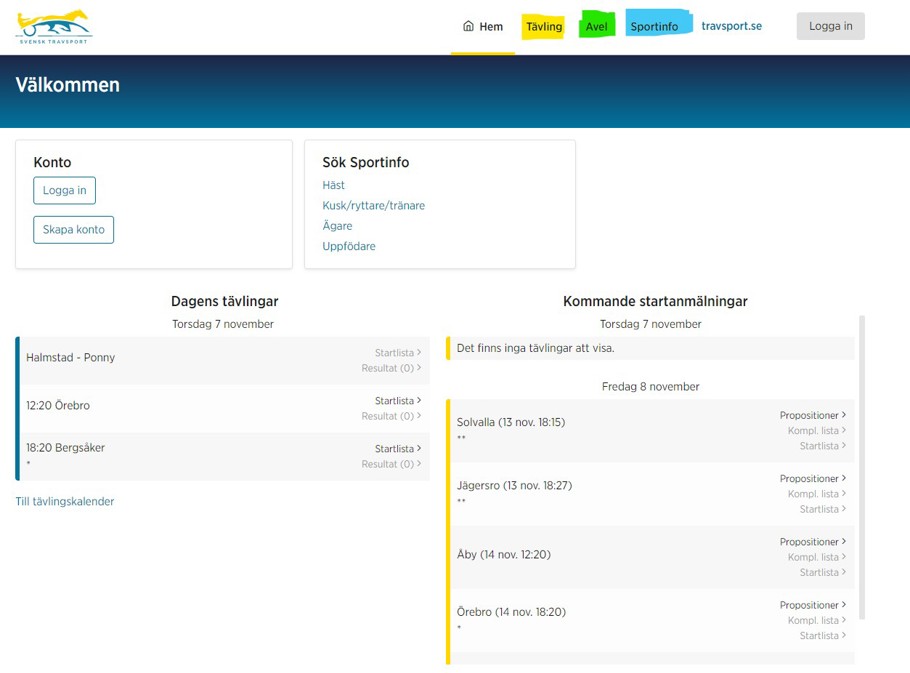Image resolution: width=910 pixels, height=673 pixels.
Task: Search Sportinfo by Häst
Action: tap(333, 185)
